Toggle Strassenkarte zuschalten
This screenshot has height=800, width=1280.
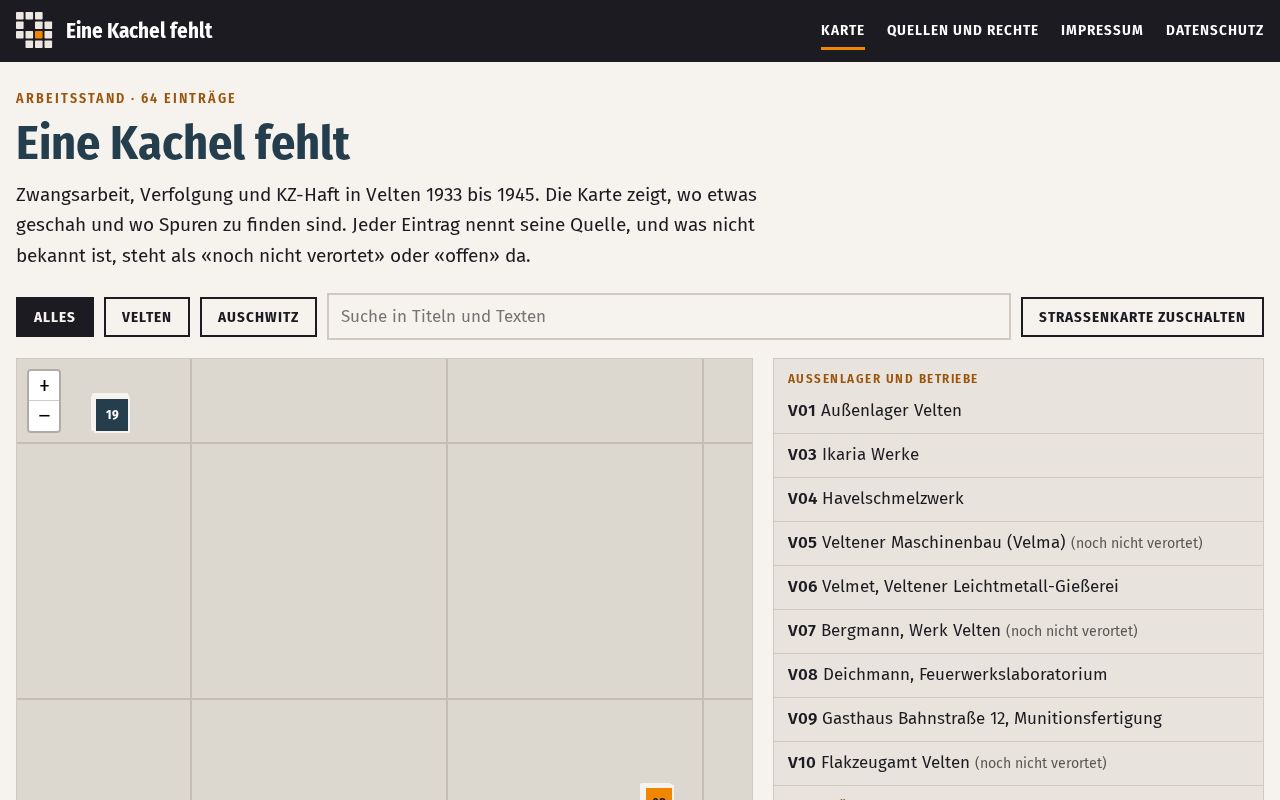[x=1142, y=317]
